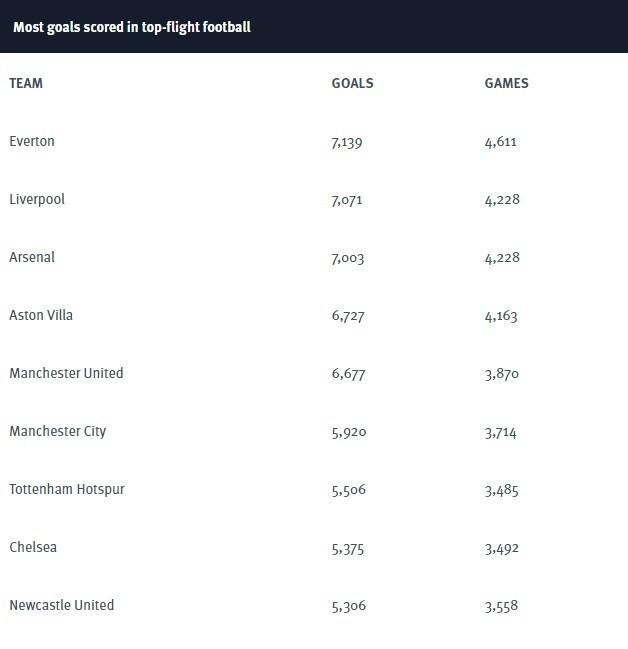Select the Chelsea team name
Image resolution: width=628 pixels, height=649 pixels.
pyautogui.click(x=33, y=547)
